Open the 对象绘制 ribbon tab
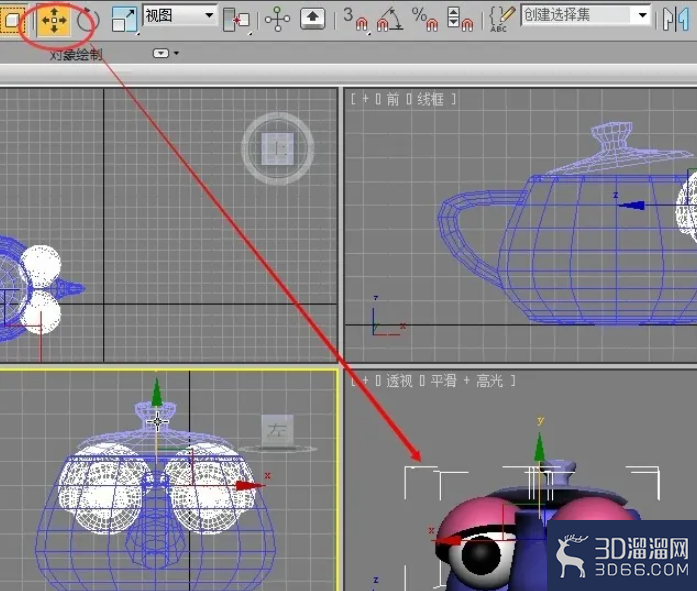The height and width of the screenshot is (591, 697). (x=76, y=55)
